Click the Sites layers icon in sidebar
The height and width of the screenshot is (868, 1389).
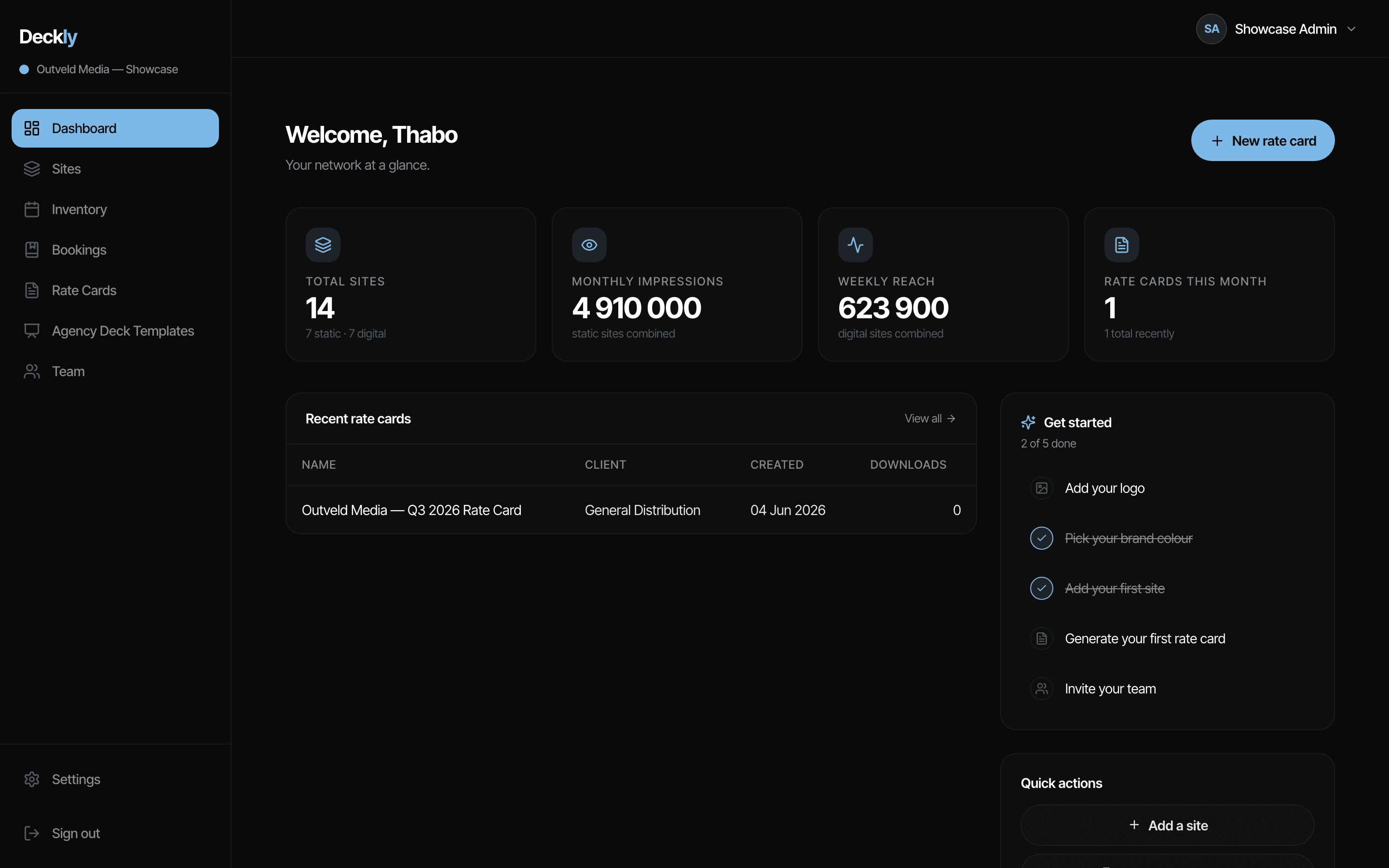tap(31, 169)
